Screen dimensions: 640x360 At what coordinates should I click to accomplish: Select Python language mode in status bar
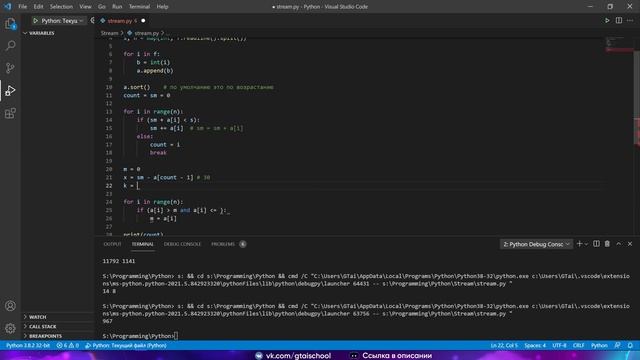point(599,345)
